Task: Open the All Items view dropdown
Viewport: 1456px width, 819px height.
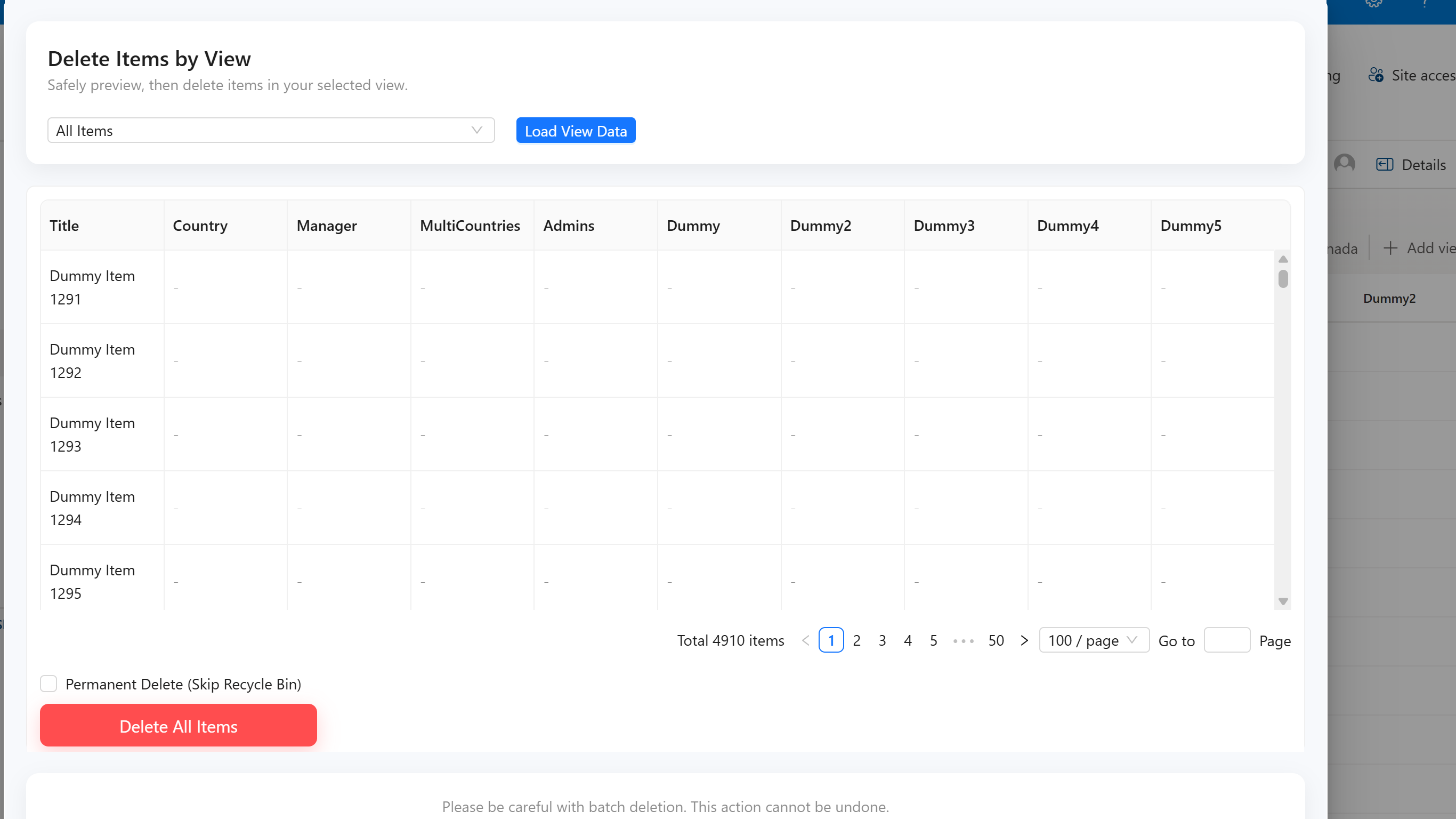Action: (x=271, y=131)
